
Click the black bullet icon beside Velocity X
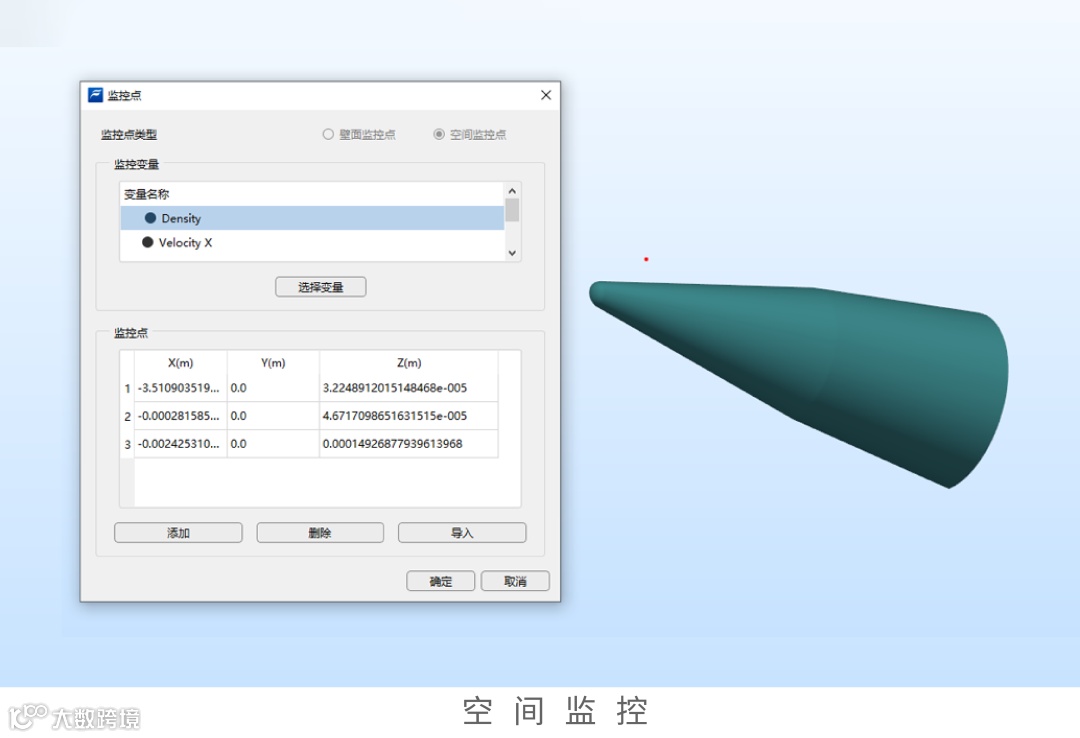[147, 242]
